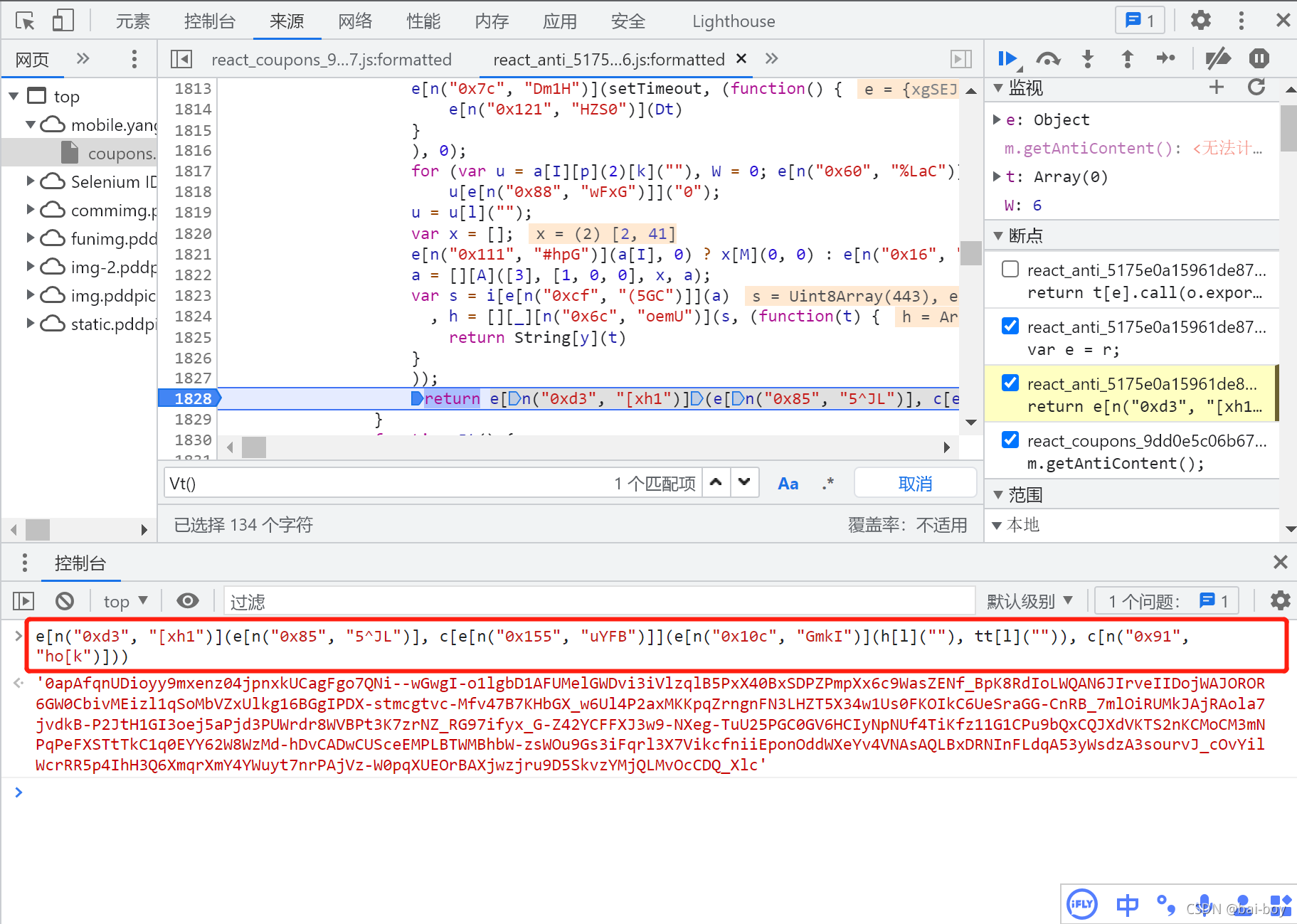Click the code editor horizontal scrollbar thumb
Viewport: 1297px width, 924px height.
tap(254, 447)
